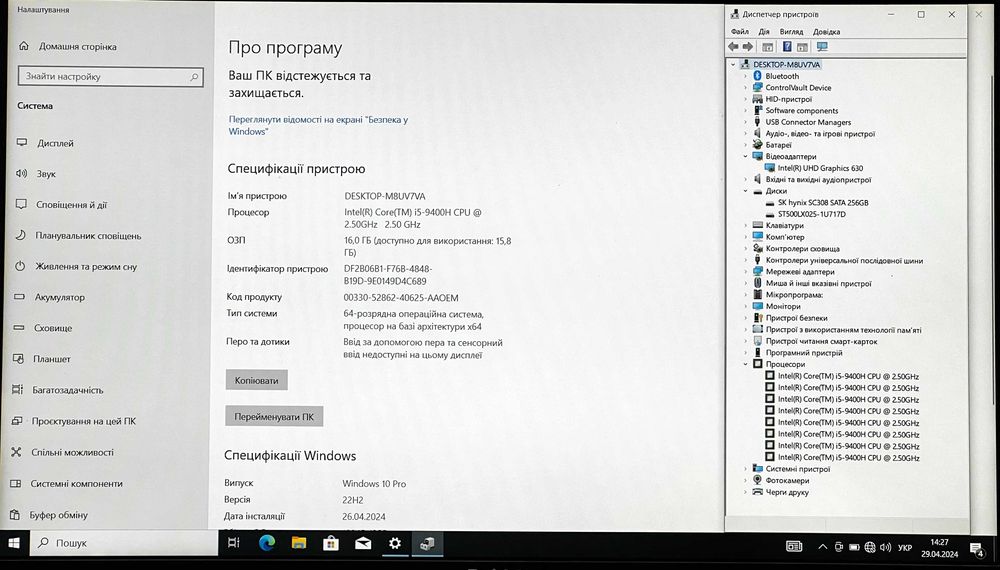Open the Файл menu in Device Manager
This screenshot has width=1000, height=570.
[x=740, y=31]
